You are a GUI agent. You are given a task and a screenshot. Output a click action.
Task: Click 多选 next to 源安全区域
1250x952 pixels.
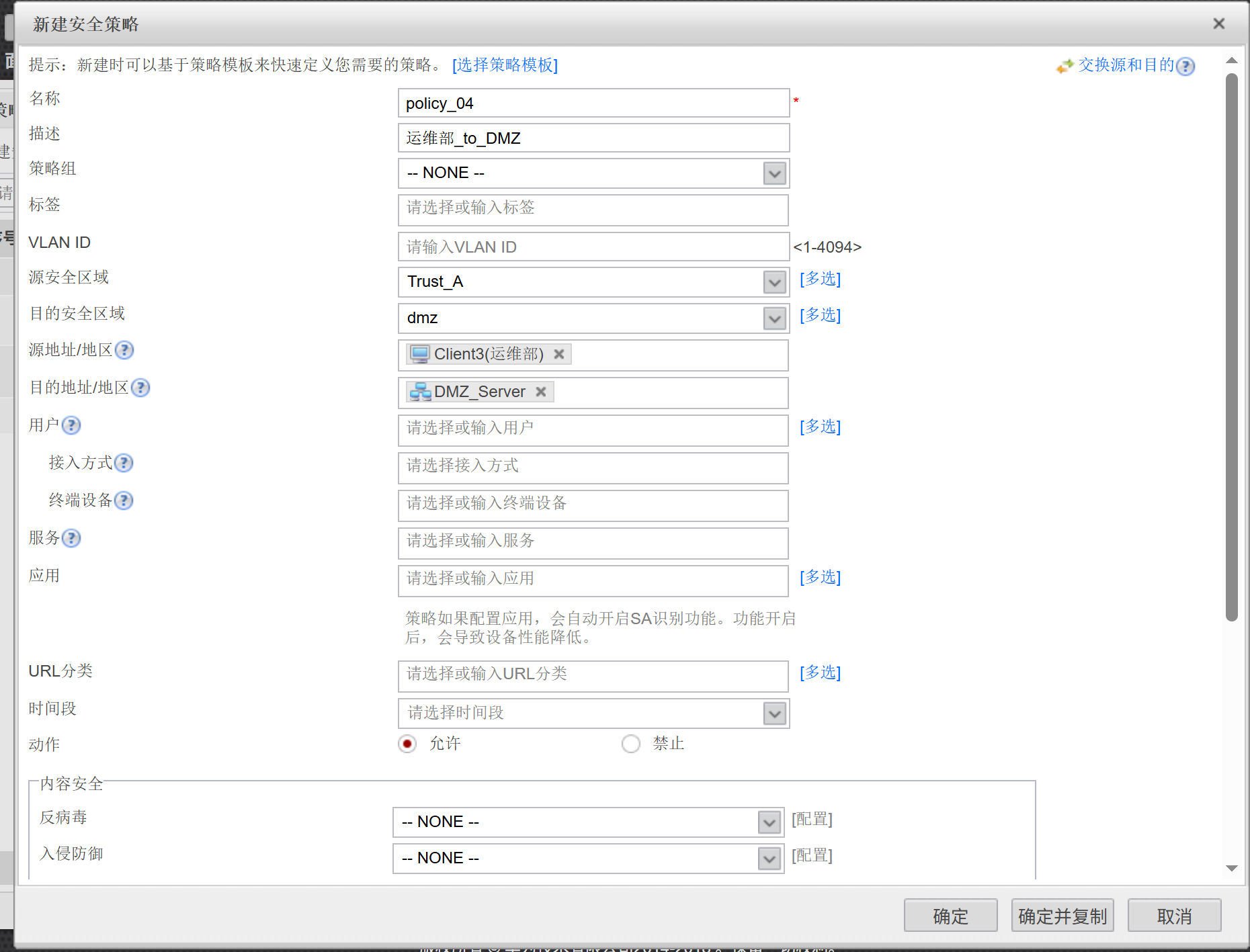[820, 279]
